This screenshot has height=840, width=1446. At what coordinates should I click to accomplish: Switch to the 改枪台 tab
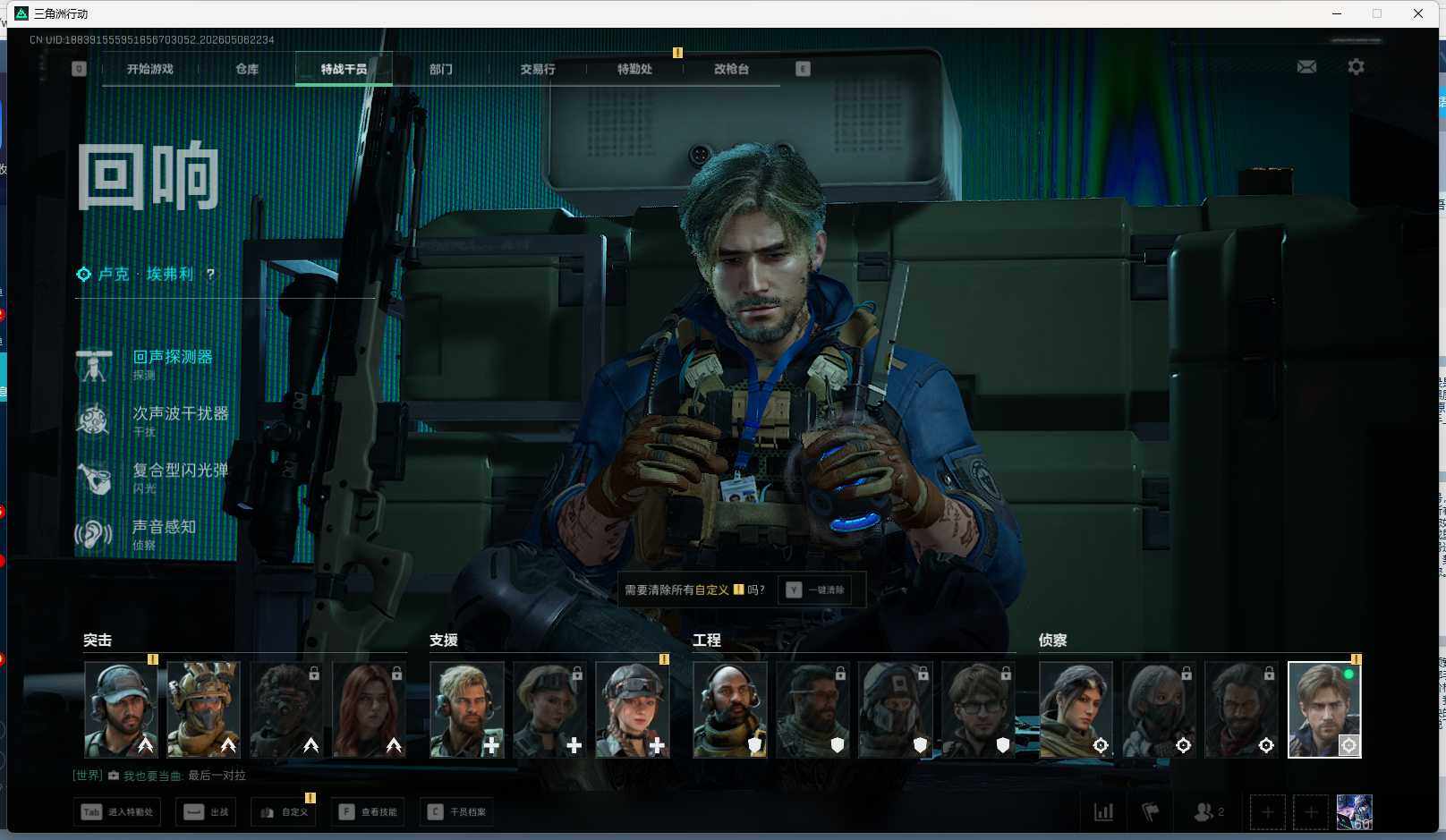731,69
